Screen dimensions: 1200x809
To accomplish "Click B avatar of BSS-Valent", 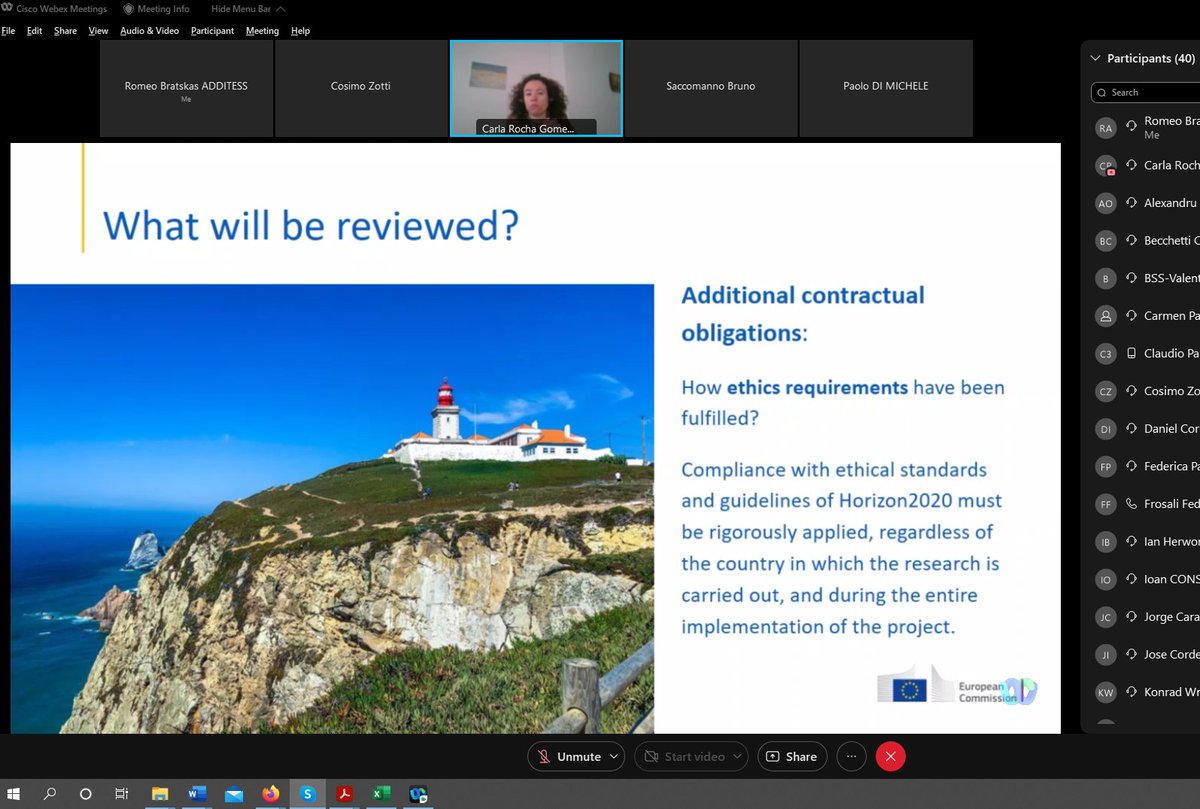I will point(1105,279).
